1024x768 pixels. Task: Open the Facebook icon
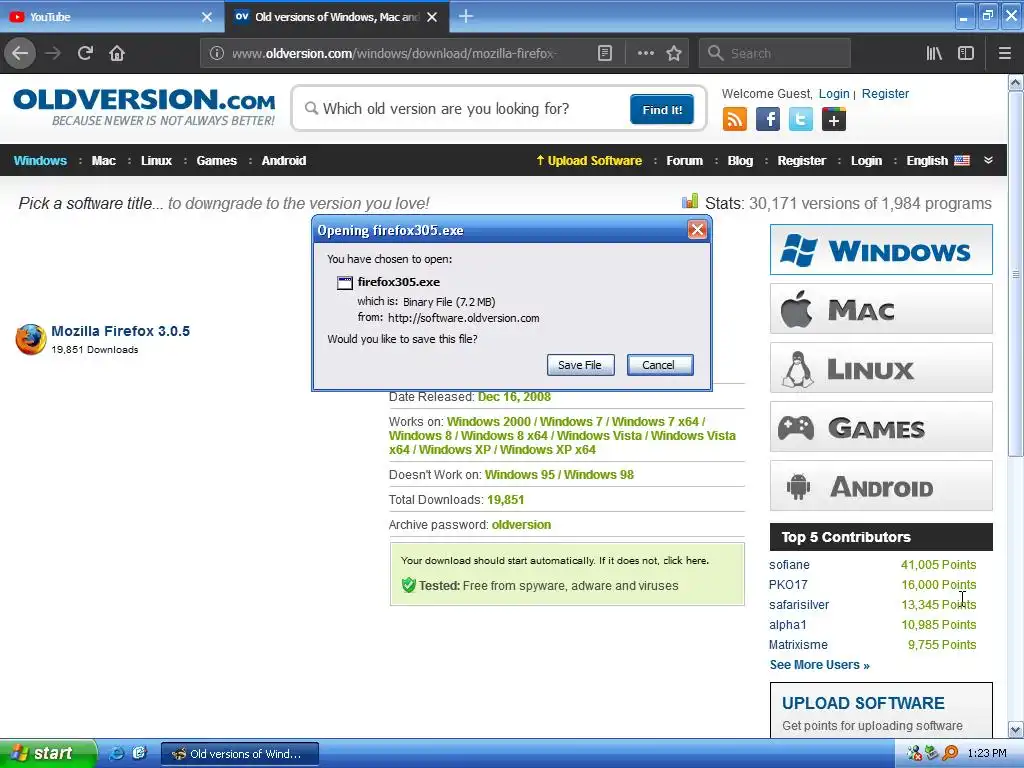(768, 120)
